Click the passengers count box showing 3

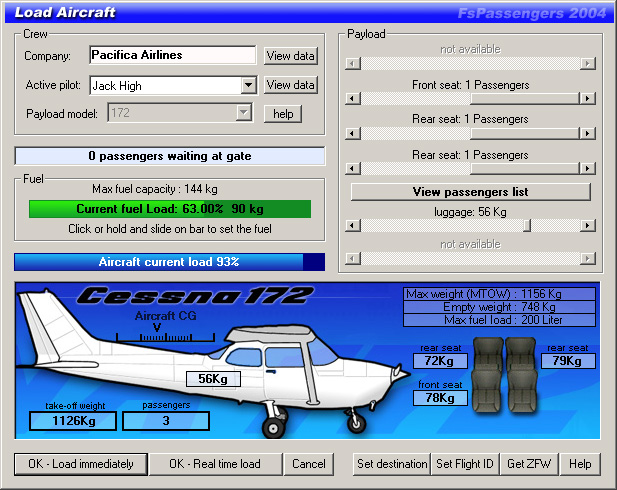(166, 421)
